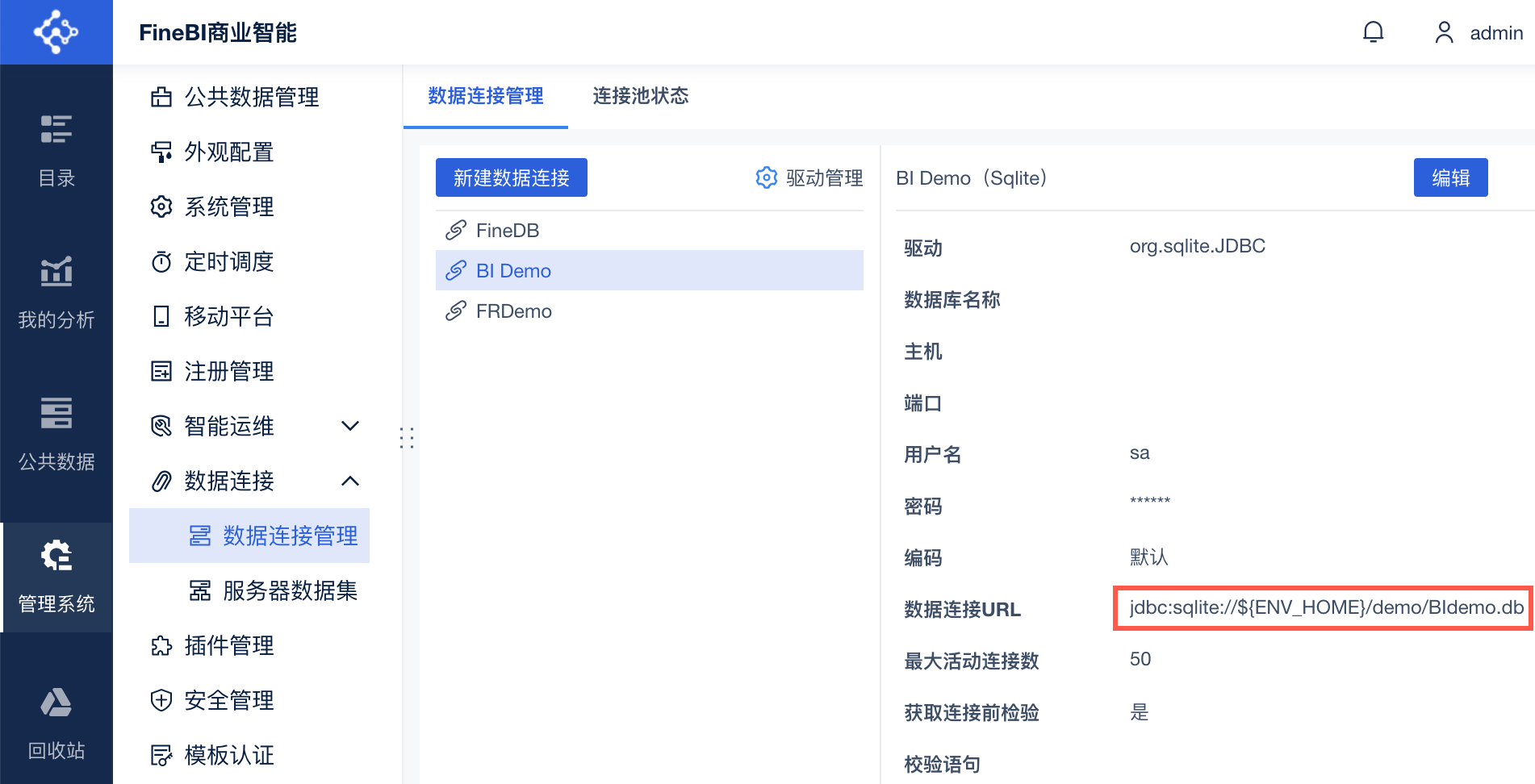Image resolution: width=1535 pixels, height=784 pixels.
Task: Click the 数据连接管理 submenu icon
Action: pyautogui.click(x=199, y=536)
